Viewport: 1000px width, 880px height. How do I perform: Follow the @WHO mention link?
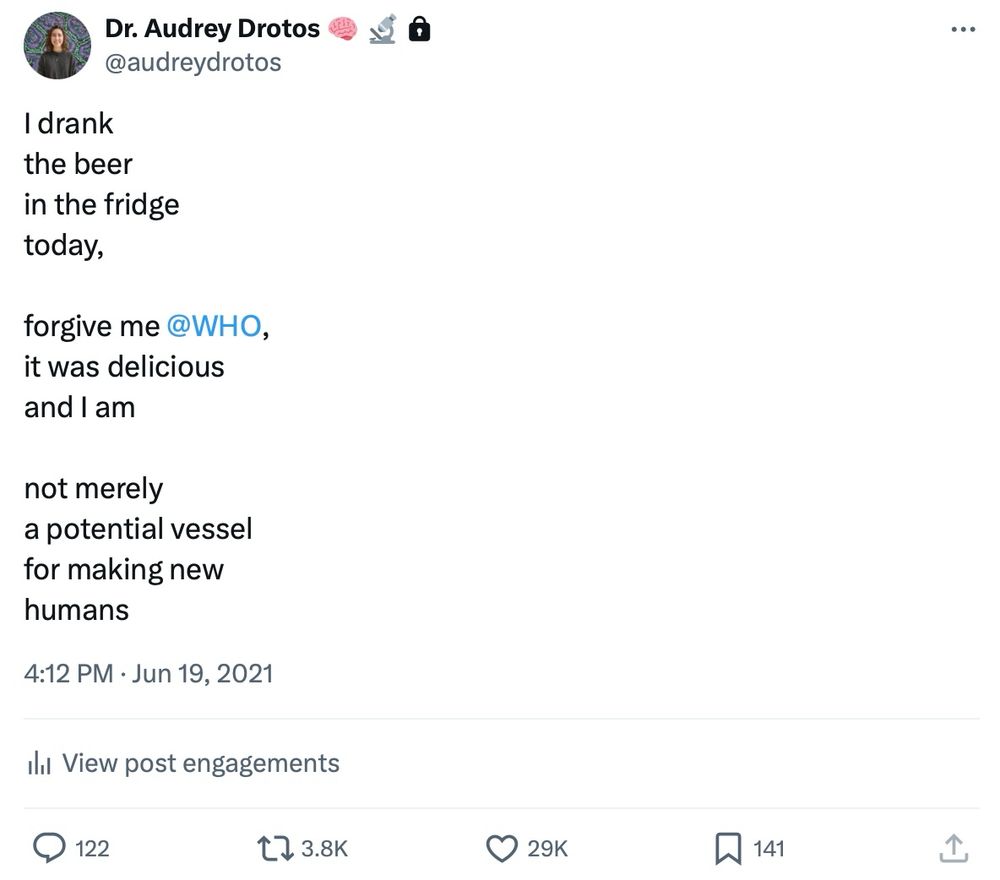click(213, 326)
